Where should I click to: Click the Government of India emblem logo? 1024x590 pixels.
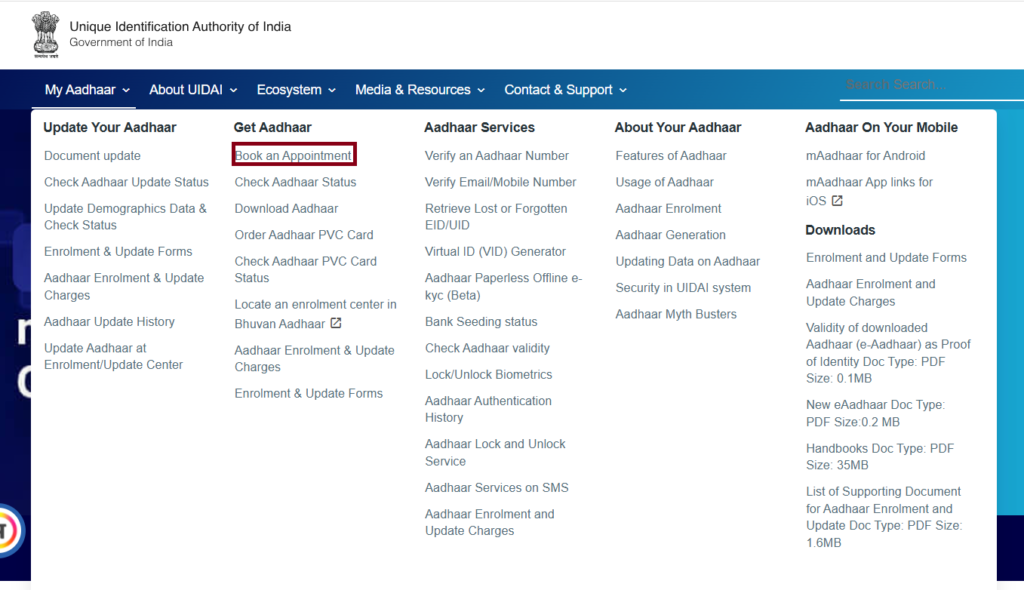coord(46,35)
